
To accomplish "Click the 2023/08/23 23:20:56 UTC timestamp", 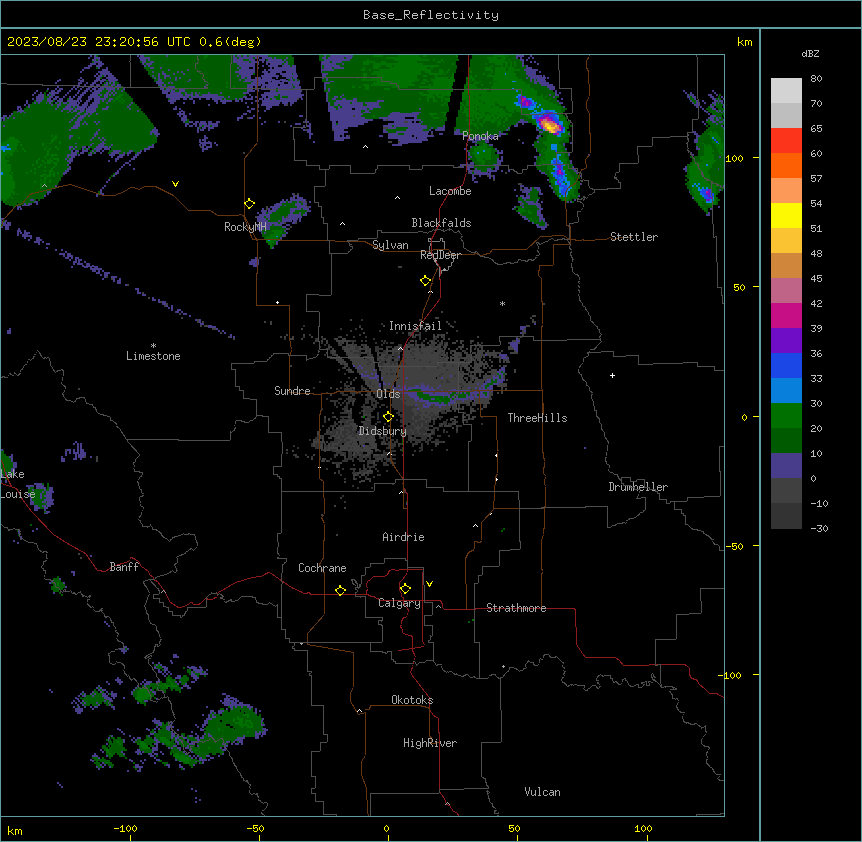I will click(99, 42).
